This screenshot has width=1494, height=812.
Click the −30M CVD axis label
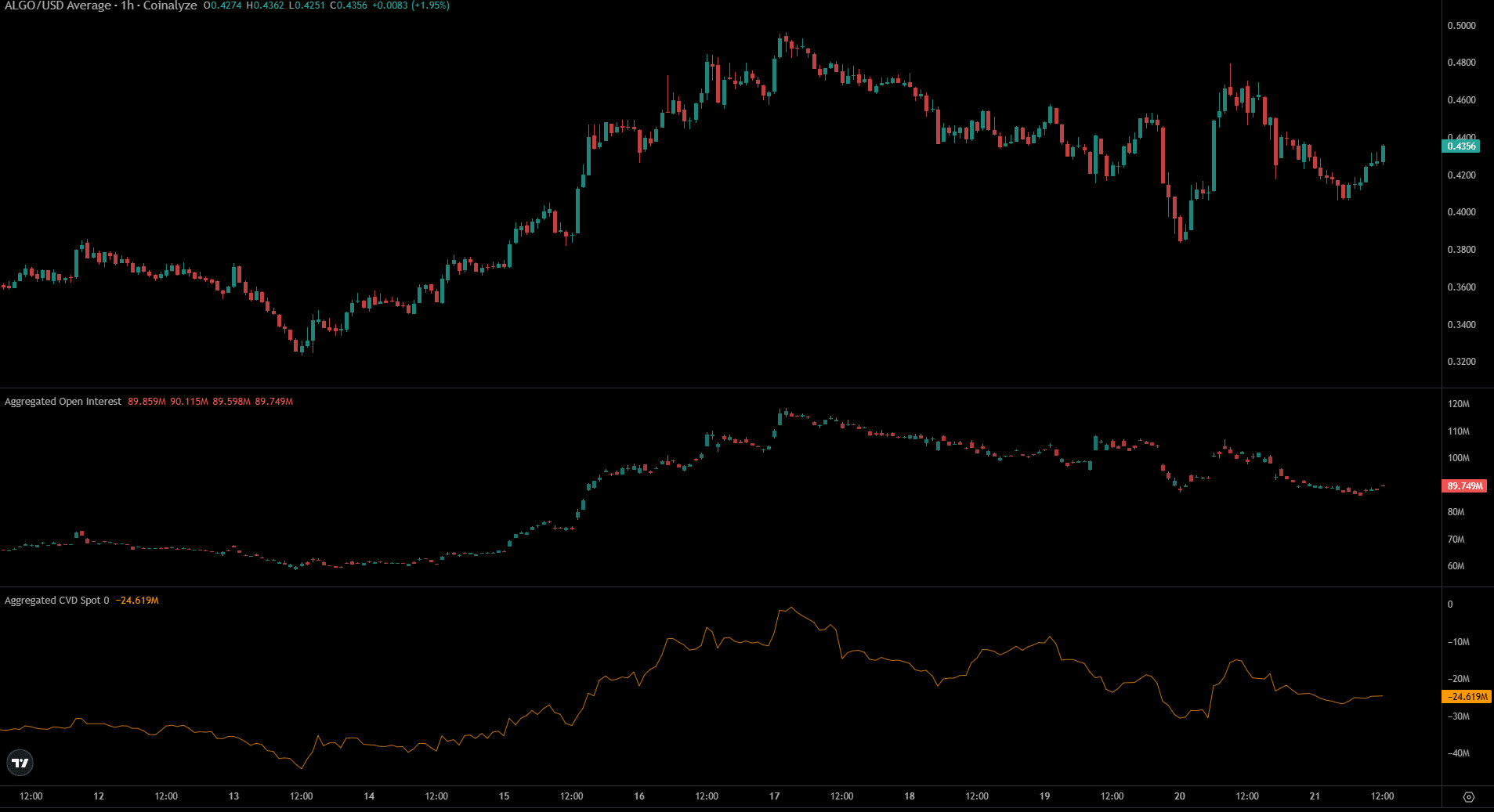click(1458, 716)
